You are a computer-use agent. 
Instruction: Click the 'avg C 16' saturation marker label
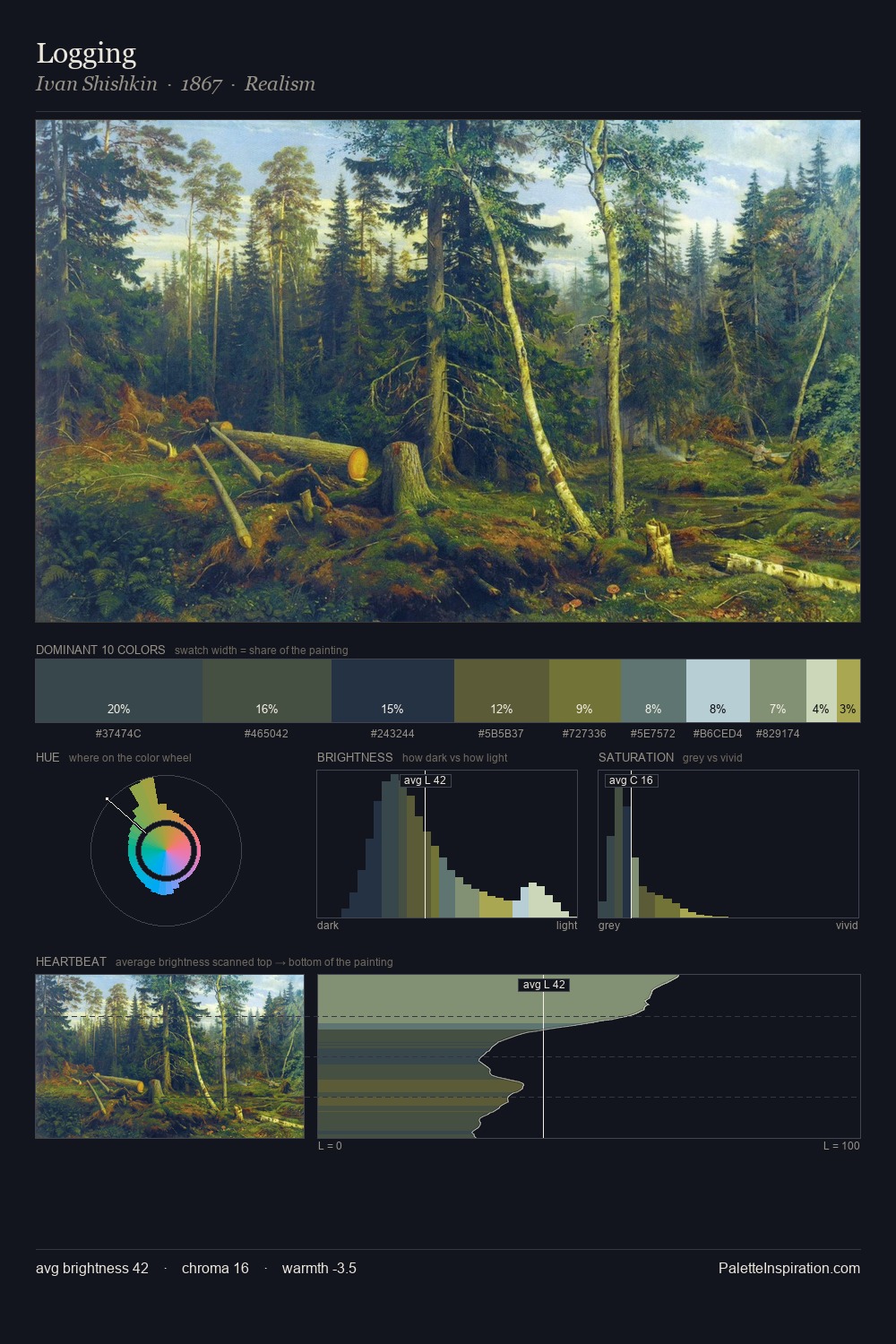click(x=632, y=780)
